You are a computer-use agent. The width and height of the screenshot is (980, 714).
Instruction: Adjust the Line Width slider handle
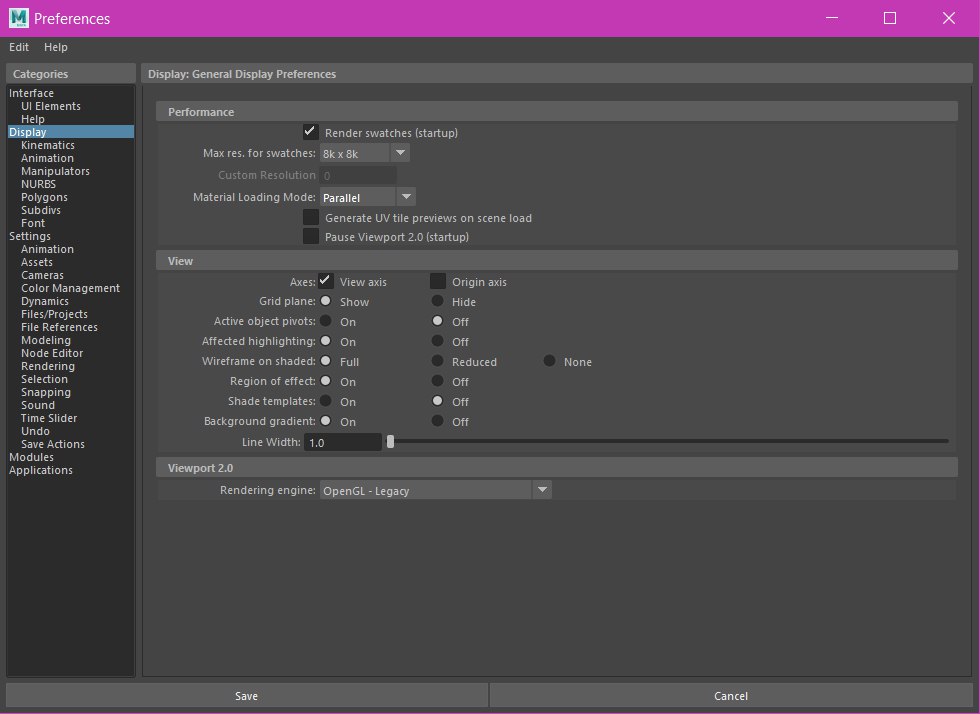coord(390,441)
